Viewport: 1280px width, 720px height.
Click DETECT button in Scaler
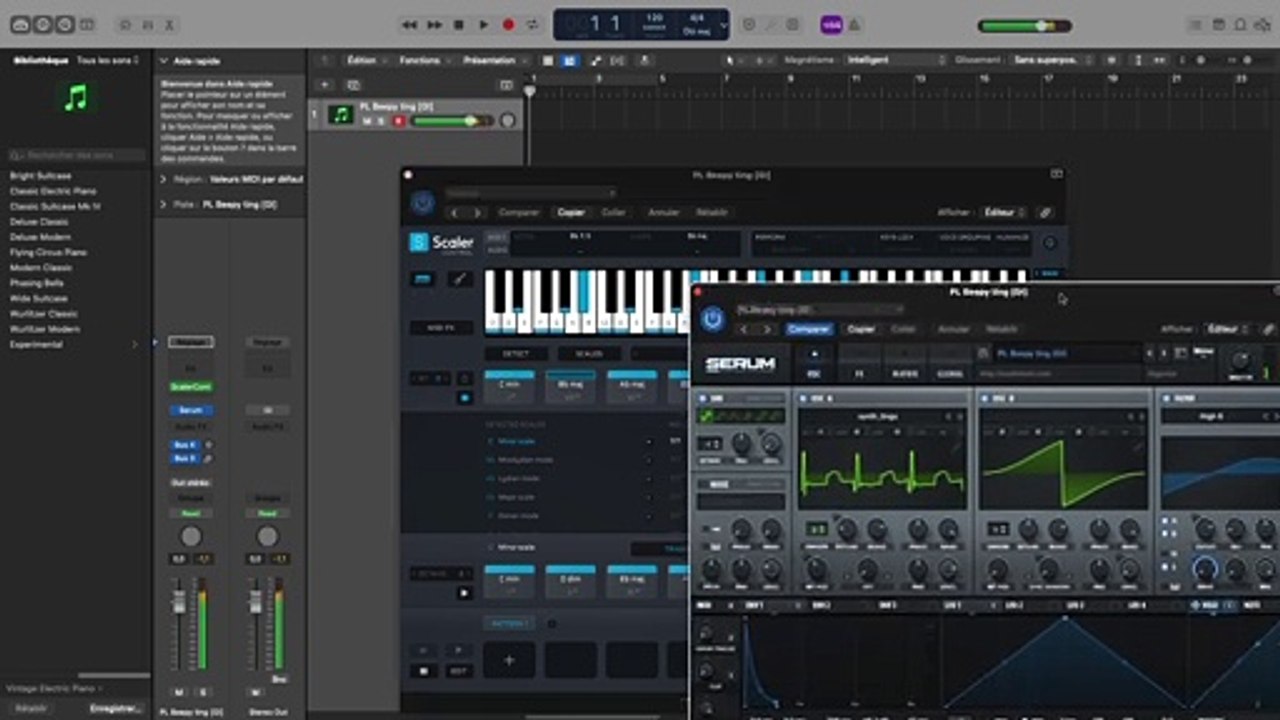pos(516,354)
